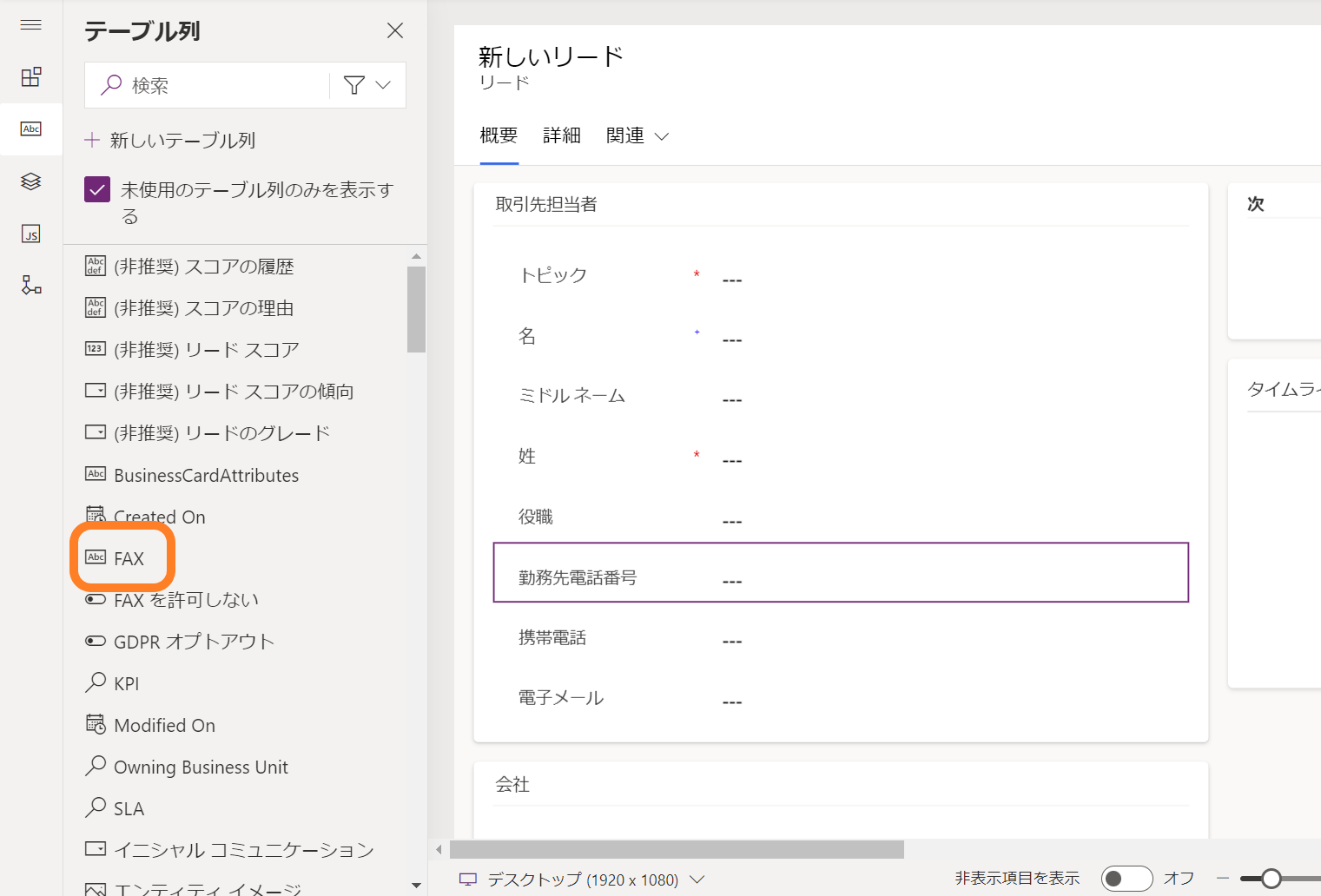Screen dimensions: 1321x896
Task: Click the horizontal scrollbar thumb of canvas
Action: point(677,849)
